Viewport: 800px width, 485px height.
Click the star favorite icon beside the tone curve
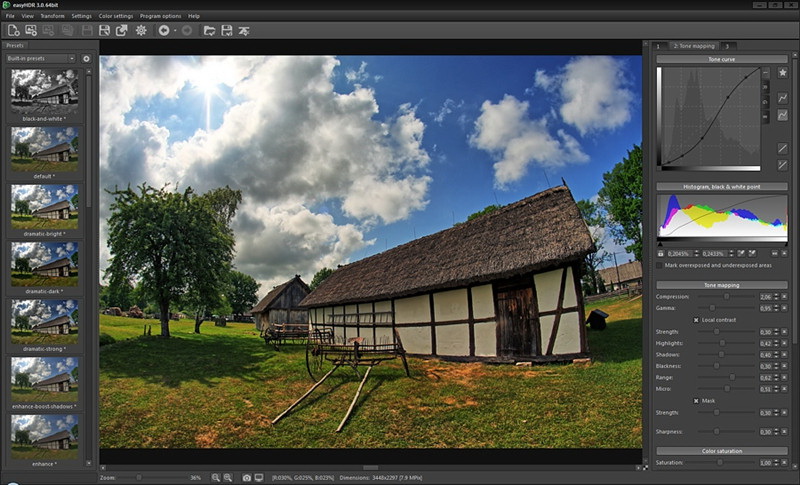(x=783, y=73)
